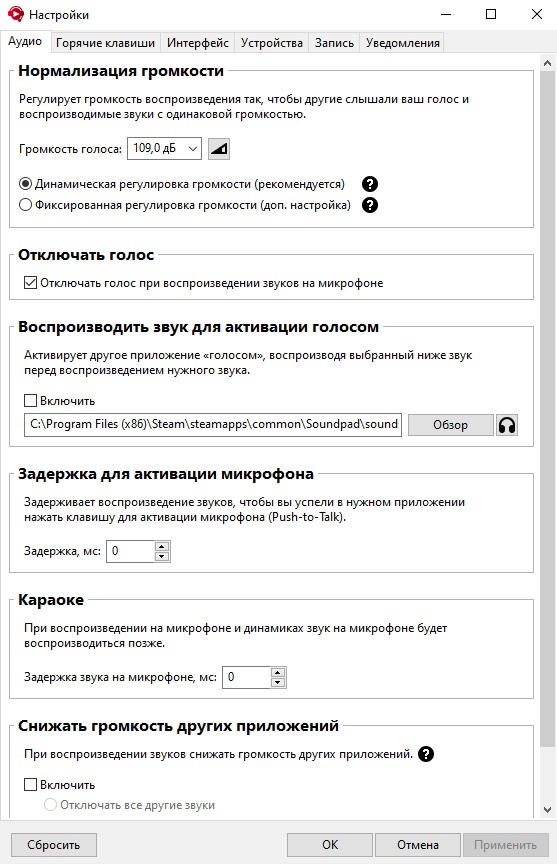Enable Включить under voice activation sound

[x=30, y=401]
